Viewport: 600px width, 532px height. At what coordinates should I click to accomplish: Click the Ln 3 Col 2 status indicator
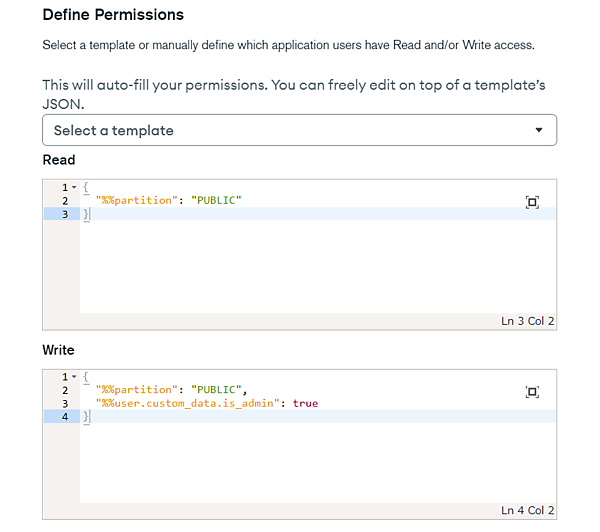(527, 321)
